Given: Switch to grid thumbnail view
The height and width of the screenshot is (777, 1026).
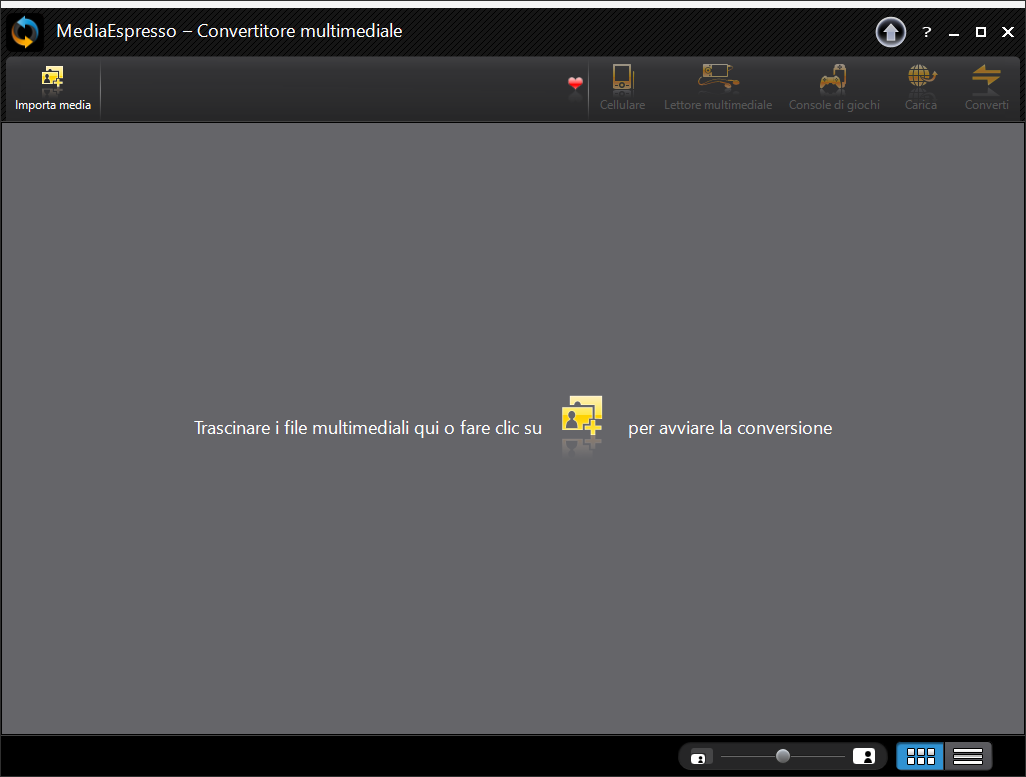Looking at the screenshot, I should [x=920, y=757].
